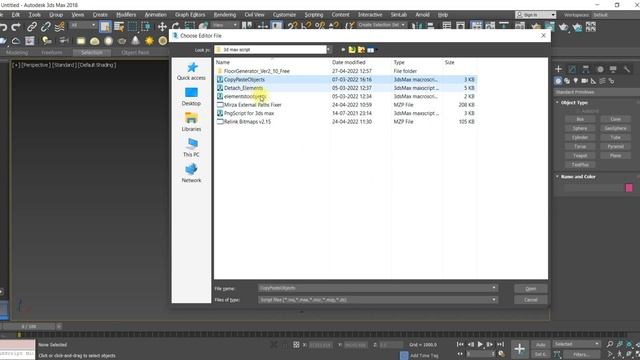640x360 pixels.
Task: Click the cone primitive icon in second toolbar
Action: coord(136,41)
